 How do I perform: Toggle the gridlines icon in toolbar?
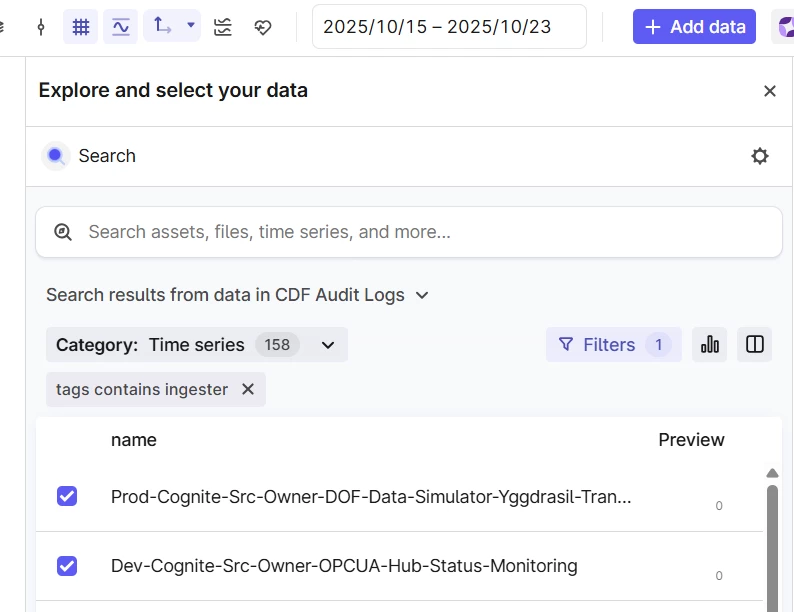(x=81, y=27)
